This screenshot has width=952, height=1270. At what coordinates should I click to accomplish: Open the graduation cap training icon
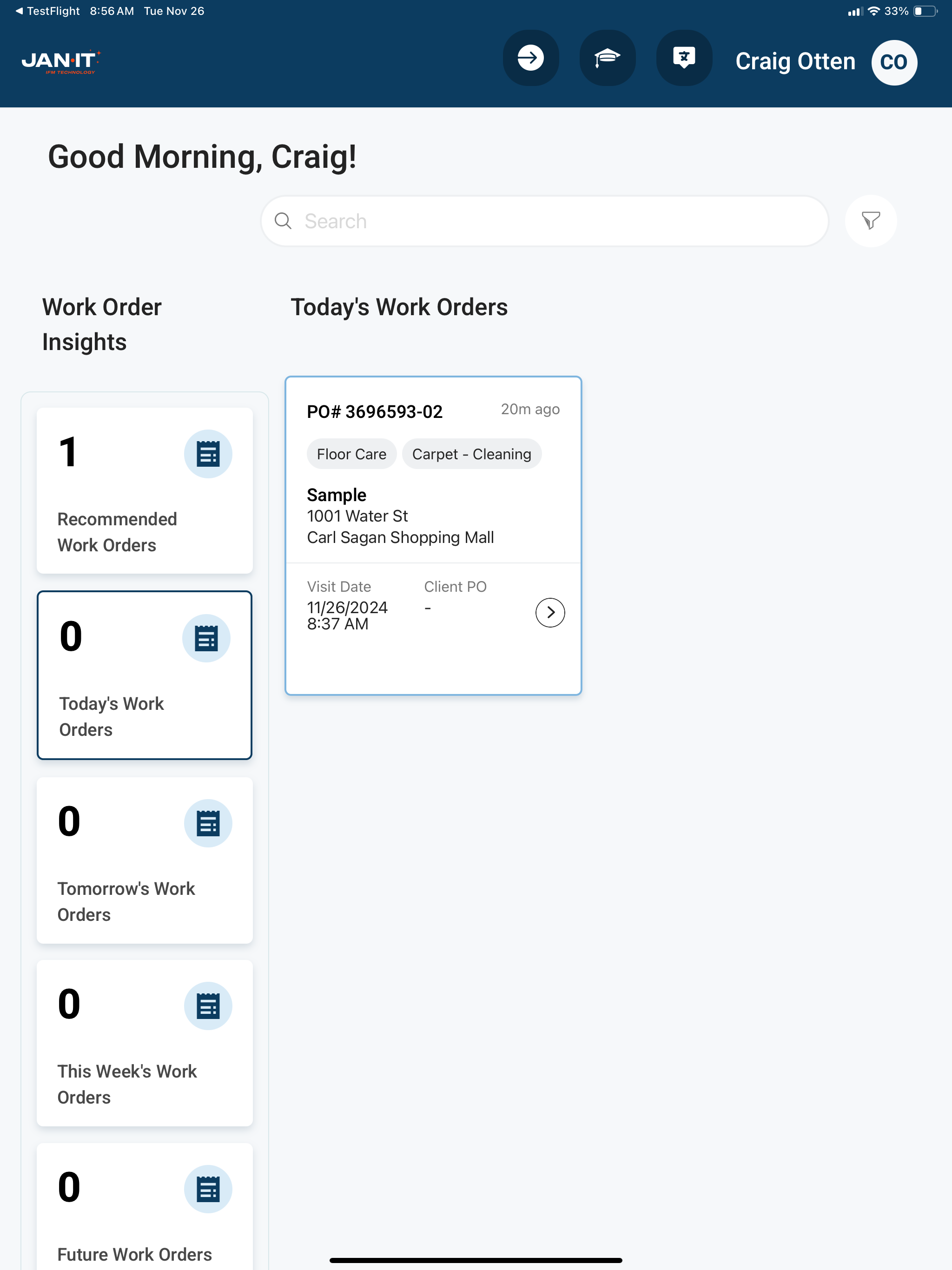[607, 59]
